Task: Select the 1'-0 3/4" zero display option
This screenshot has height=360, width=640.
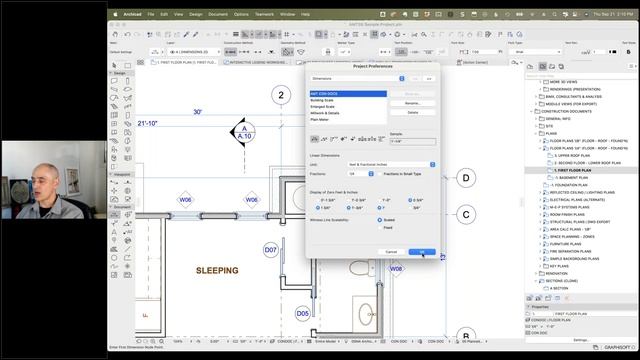Action: tap(349, 200)
